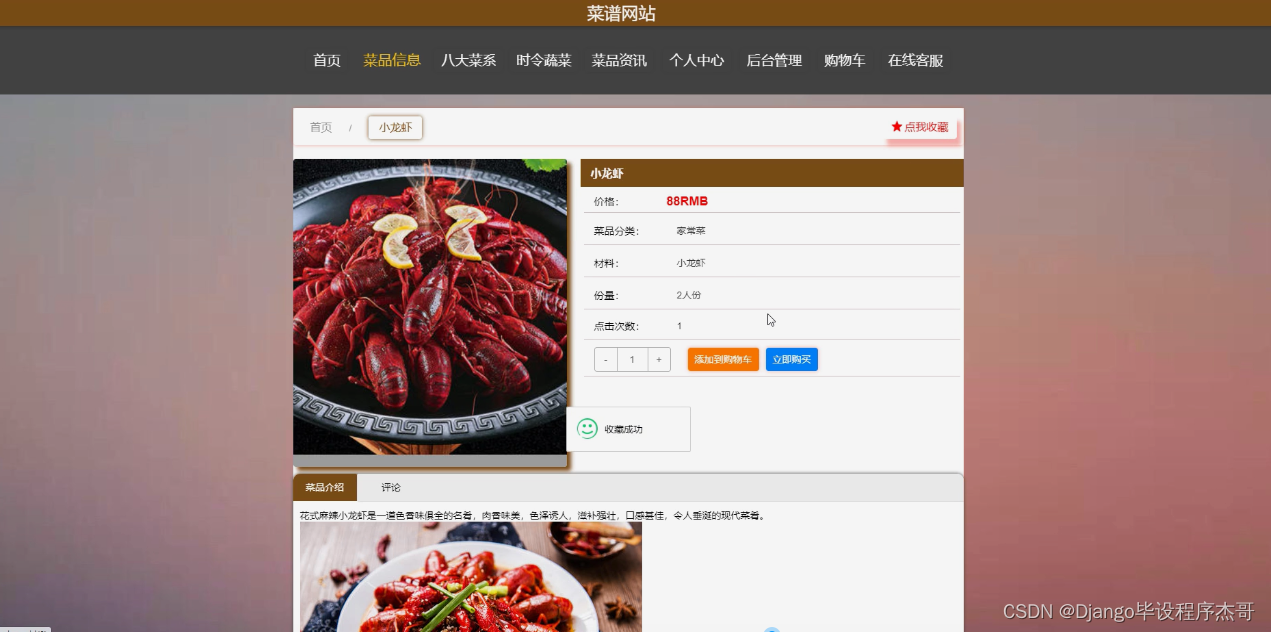
Task: Click 点我收藏 favorite button
Action: point(920,127)
